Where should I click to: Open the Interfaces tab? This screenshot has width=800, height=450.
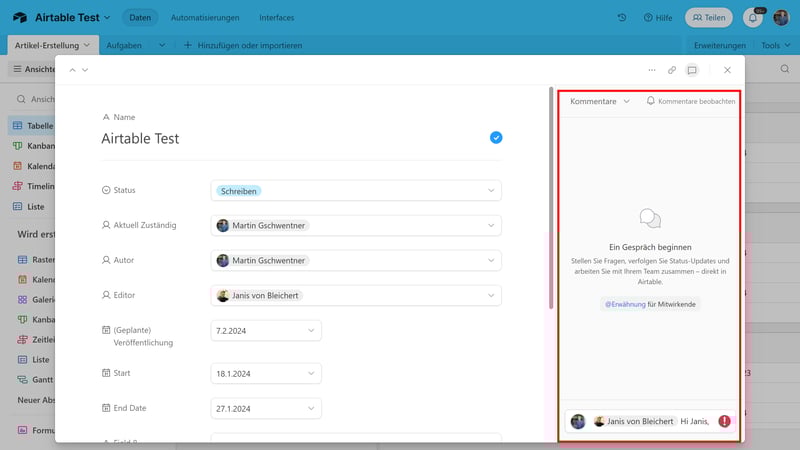276,18
